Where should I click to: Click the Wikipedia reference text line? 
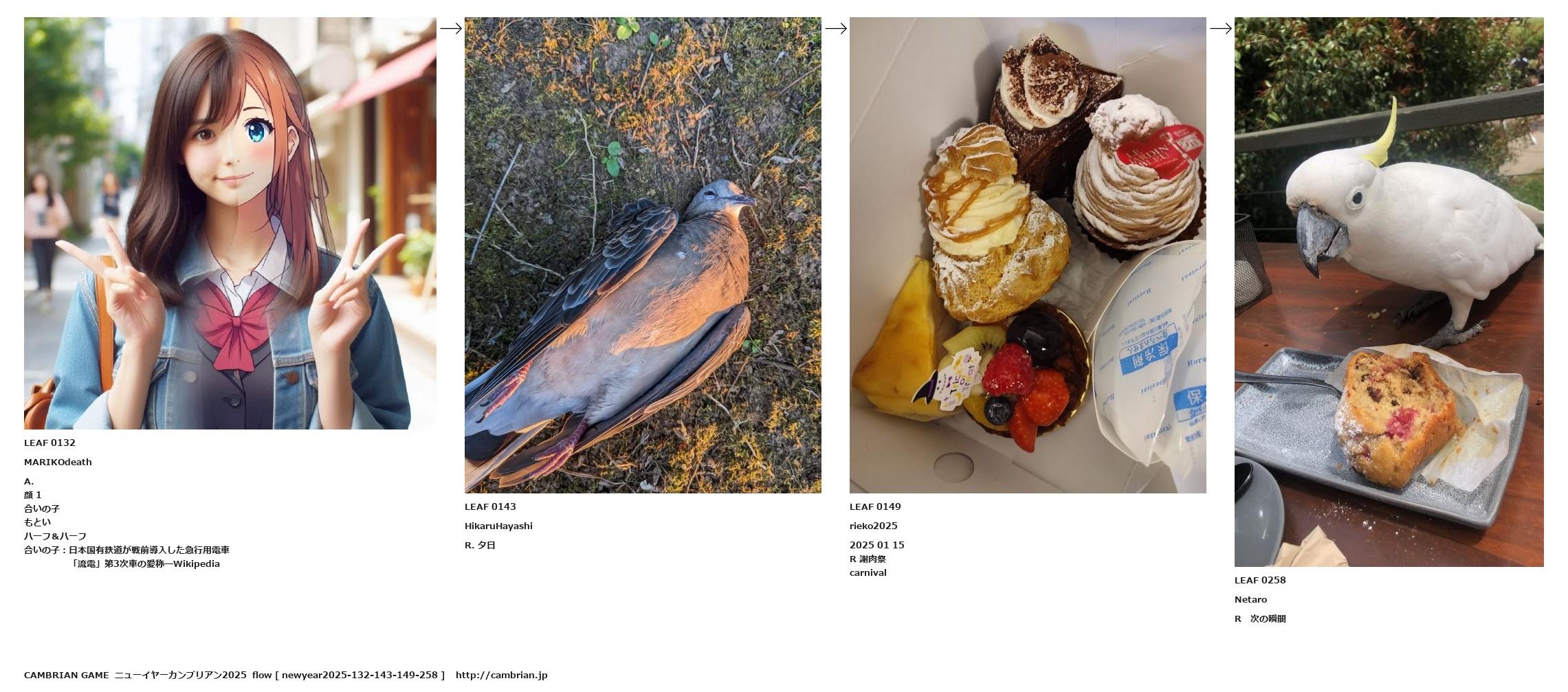point(145,563)
